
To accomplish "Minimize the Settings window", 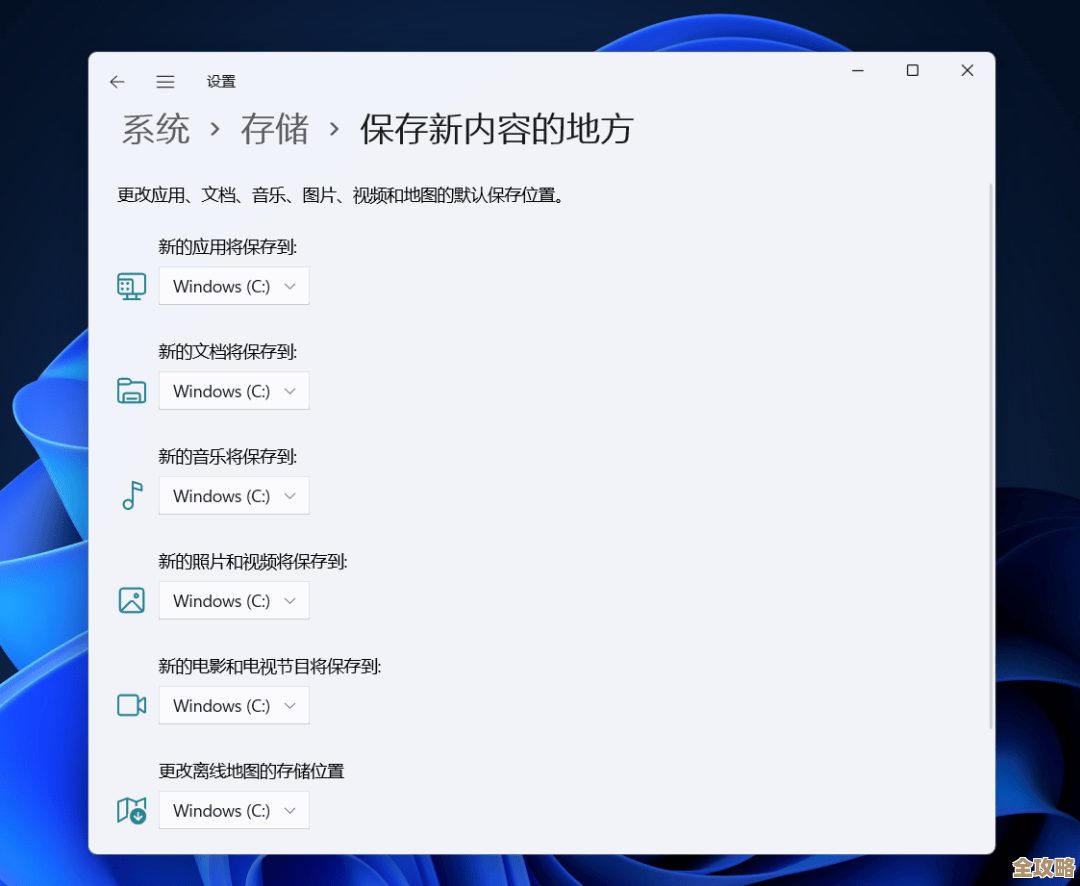I will (858, 70).
